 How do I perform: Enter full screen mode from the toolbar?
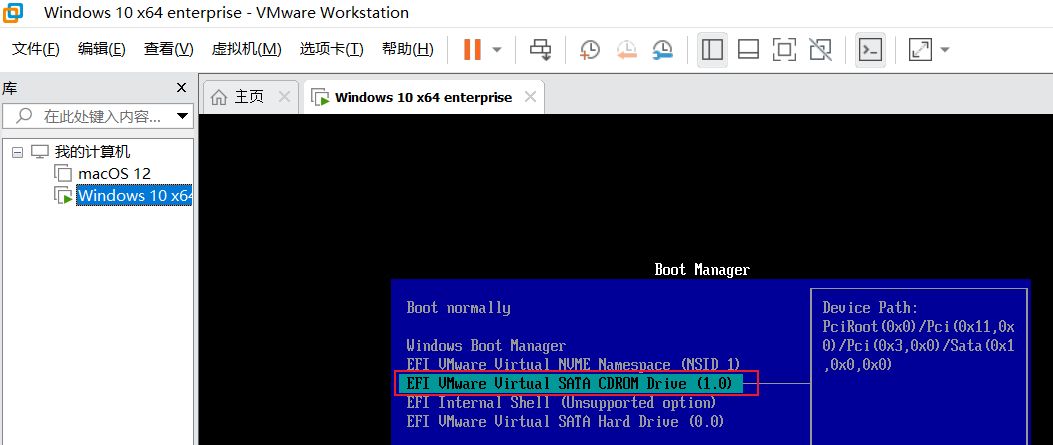tap(784, 49)
